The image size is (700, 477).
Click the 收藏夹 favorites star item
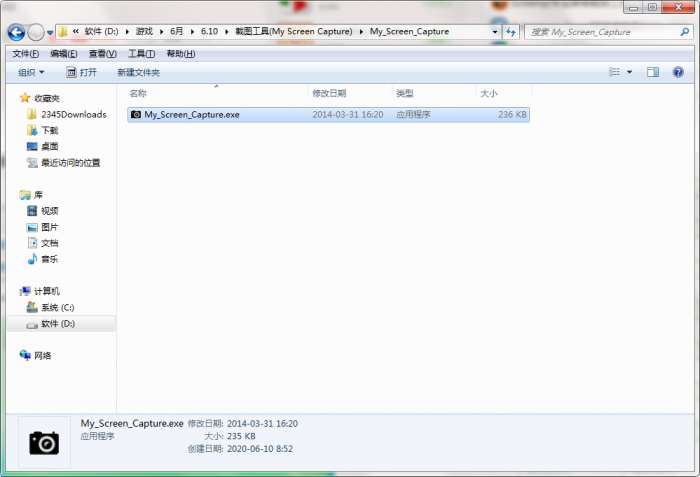(x=40, y=98)
